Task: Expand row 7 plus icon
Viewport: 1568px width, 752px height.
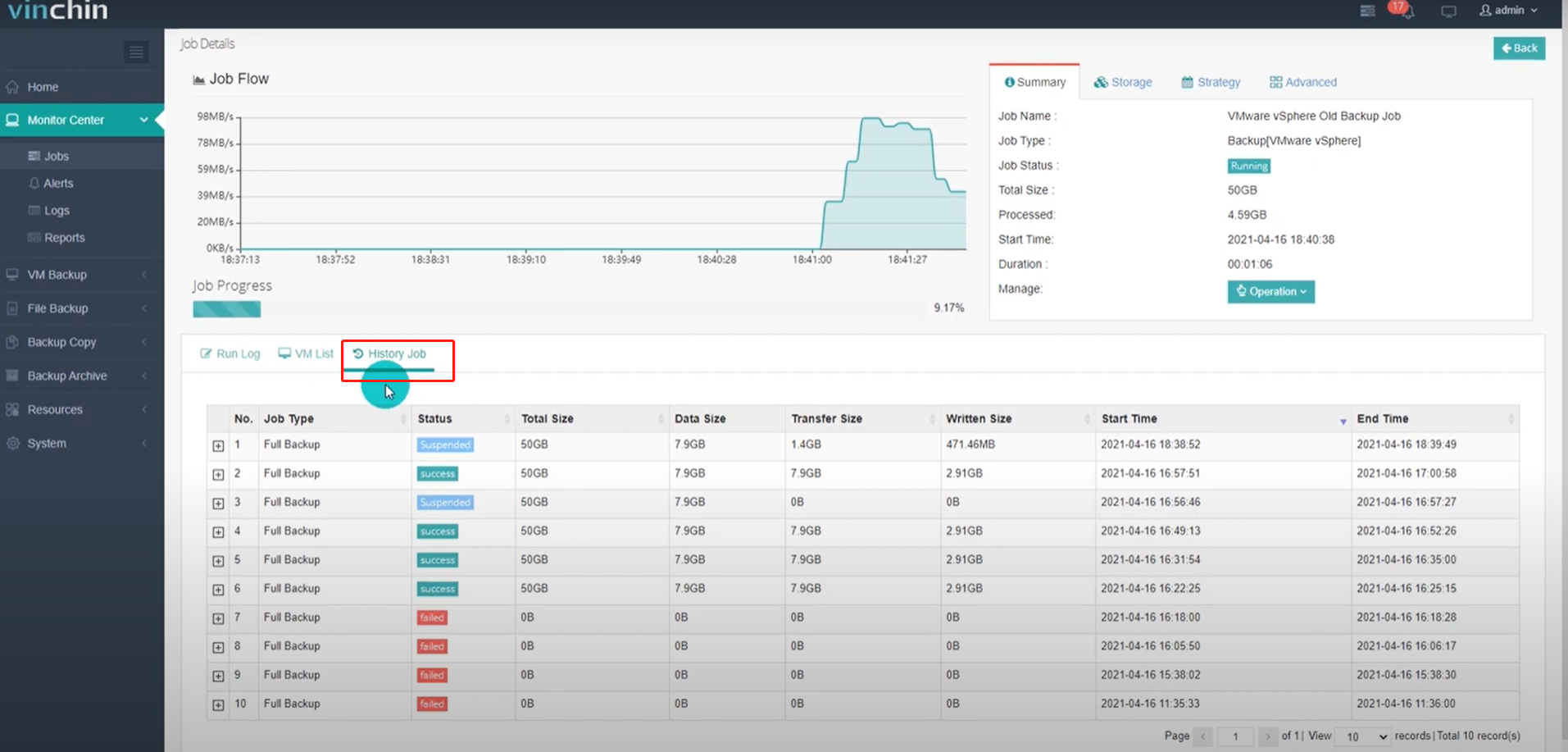Action: point(218,619)
